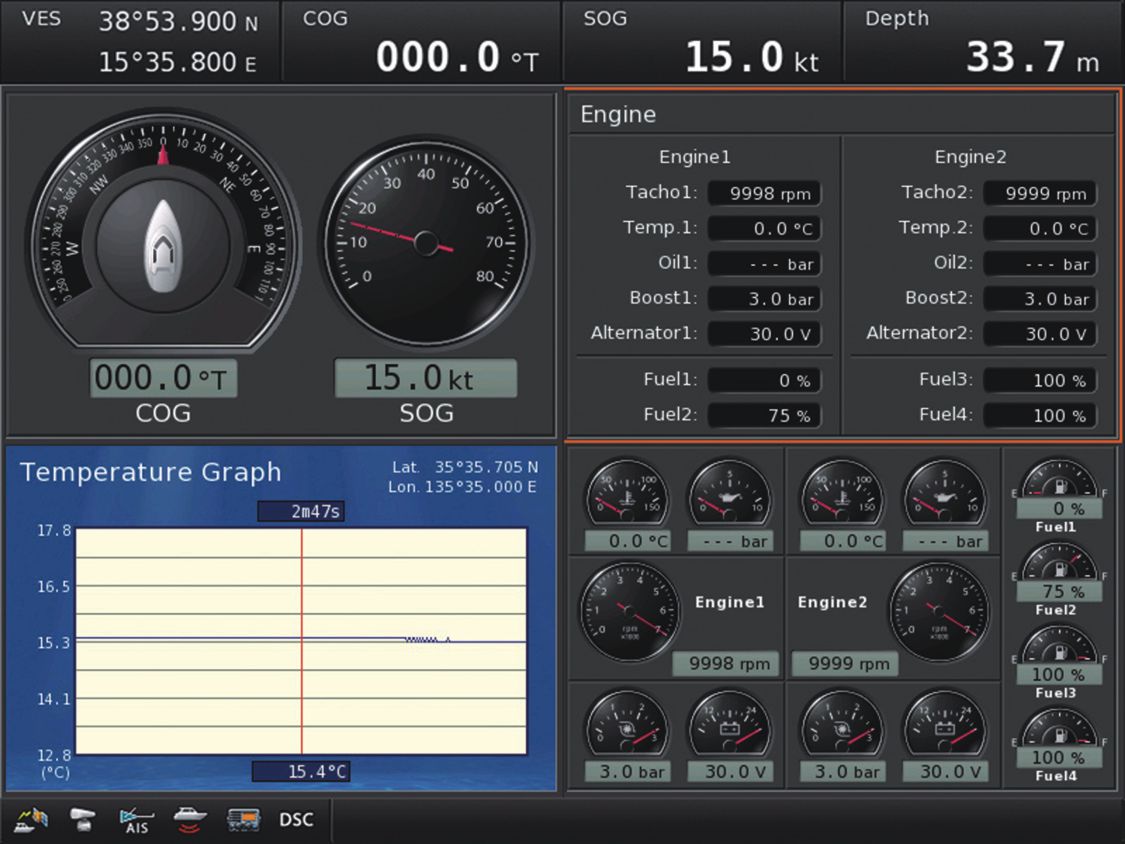Viewport: 1125px width, 844px height.
Task: Open the DSC status item
Action: point(296,820)
